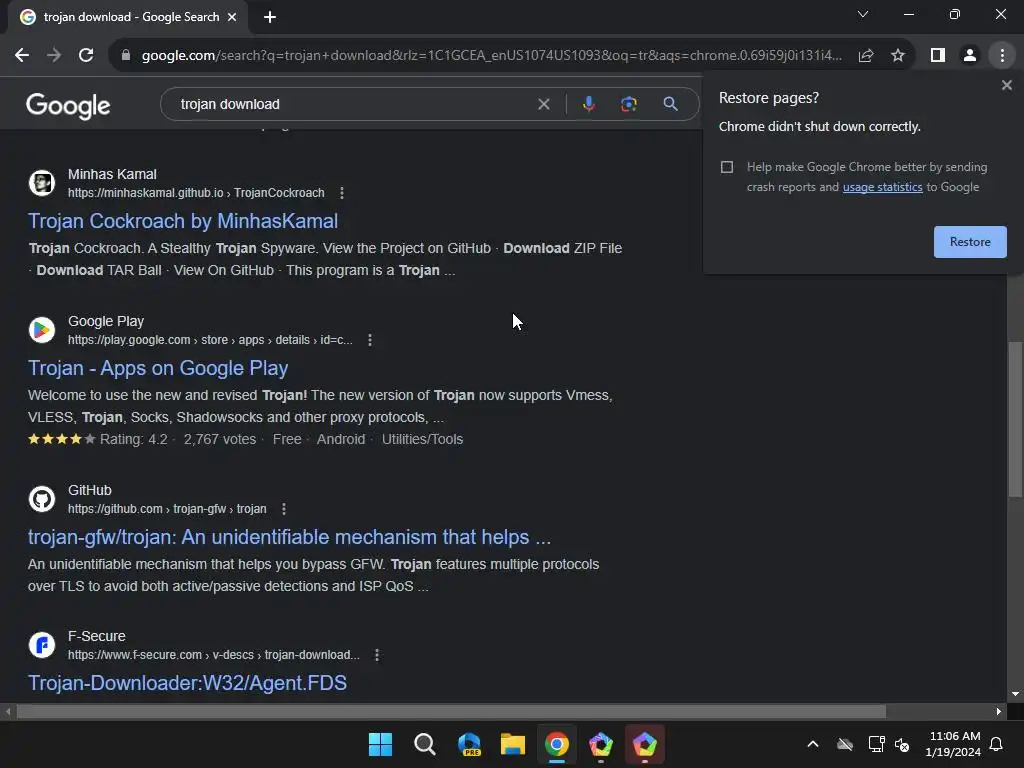Click the URL address bar text

click(x=491, y=56)
